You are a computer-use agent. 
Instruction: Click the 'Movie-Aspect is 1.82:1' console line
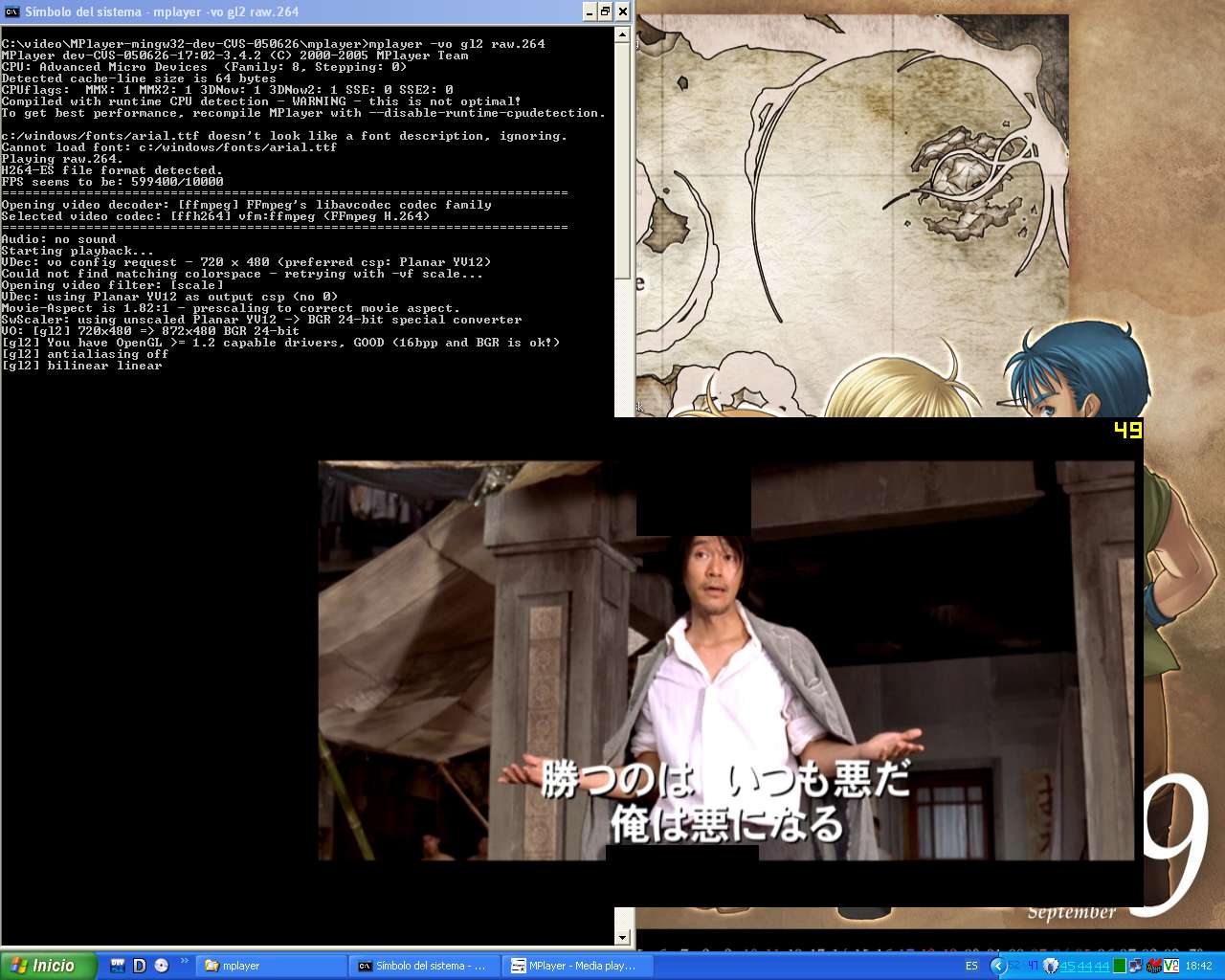[x=231, y=308]
